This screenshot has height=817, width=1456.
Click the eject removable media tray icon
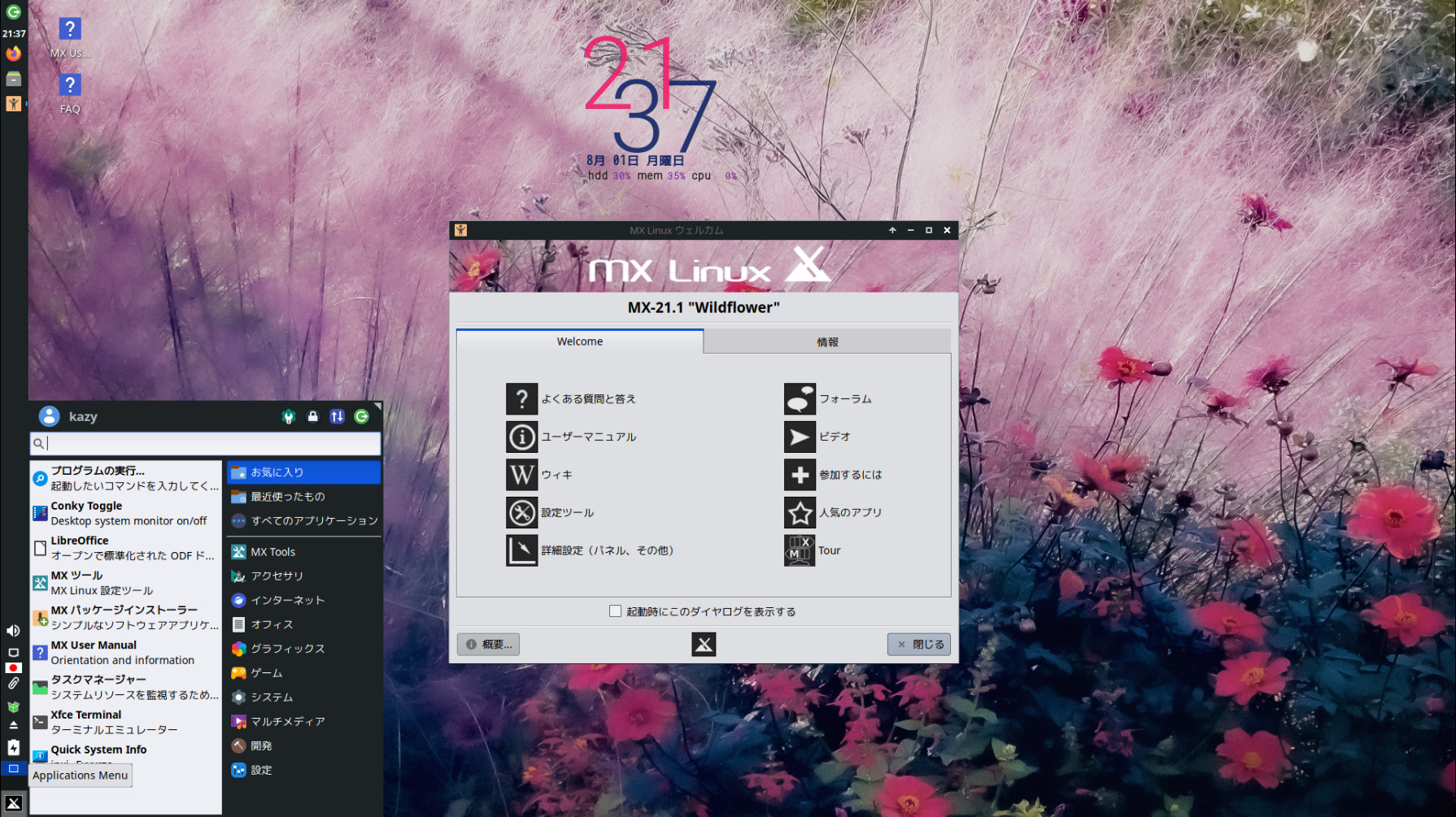click(13, 725)
